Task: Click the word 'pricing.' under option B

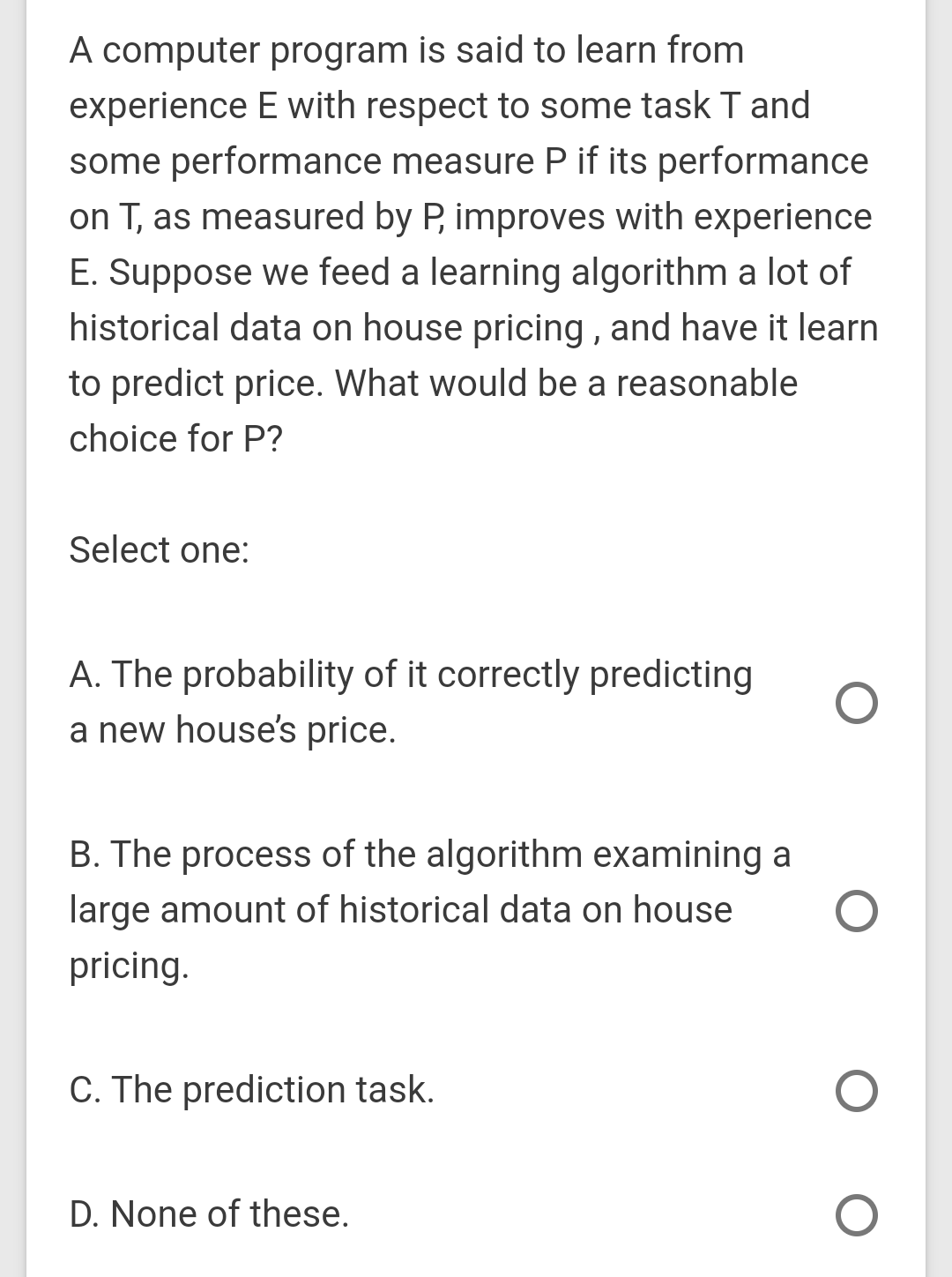Action: click(x=130, y=967)
